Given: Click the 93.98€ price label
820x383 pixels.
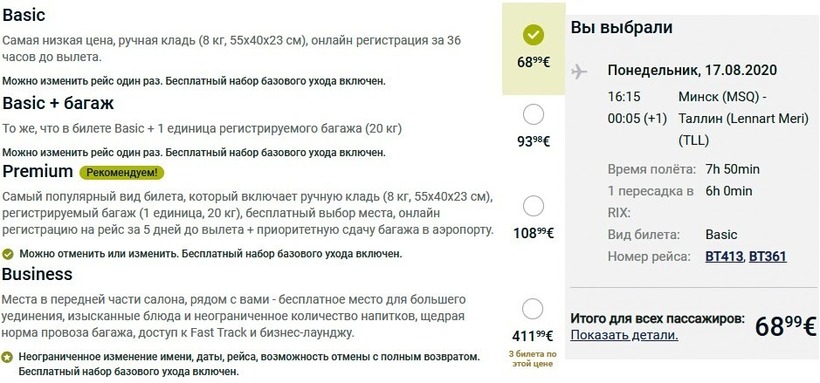Looking at the screenshot, I should pos(533,141).
